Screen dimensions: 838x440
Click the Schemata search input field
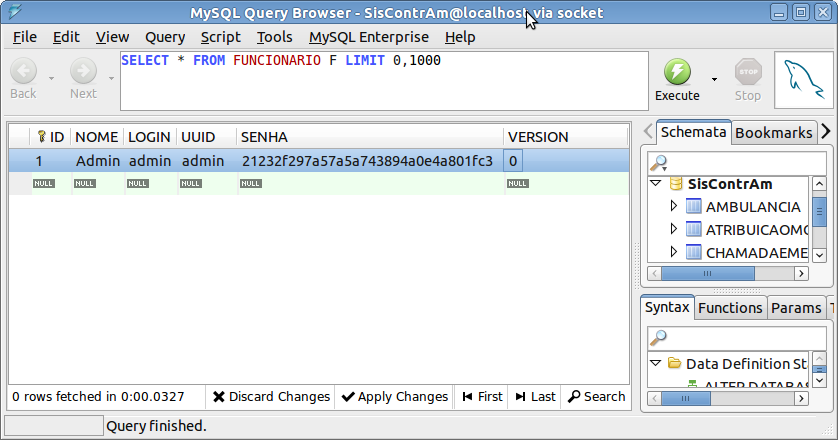(737, 163)
